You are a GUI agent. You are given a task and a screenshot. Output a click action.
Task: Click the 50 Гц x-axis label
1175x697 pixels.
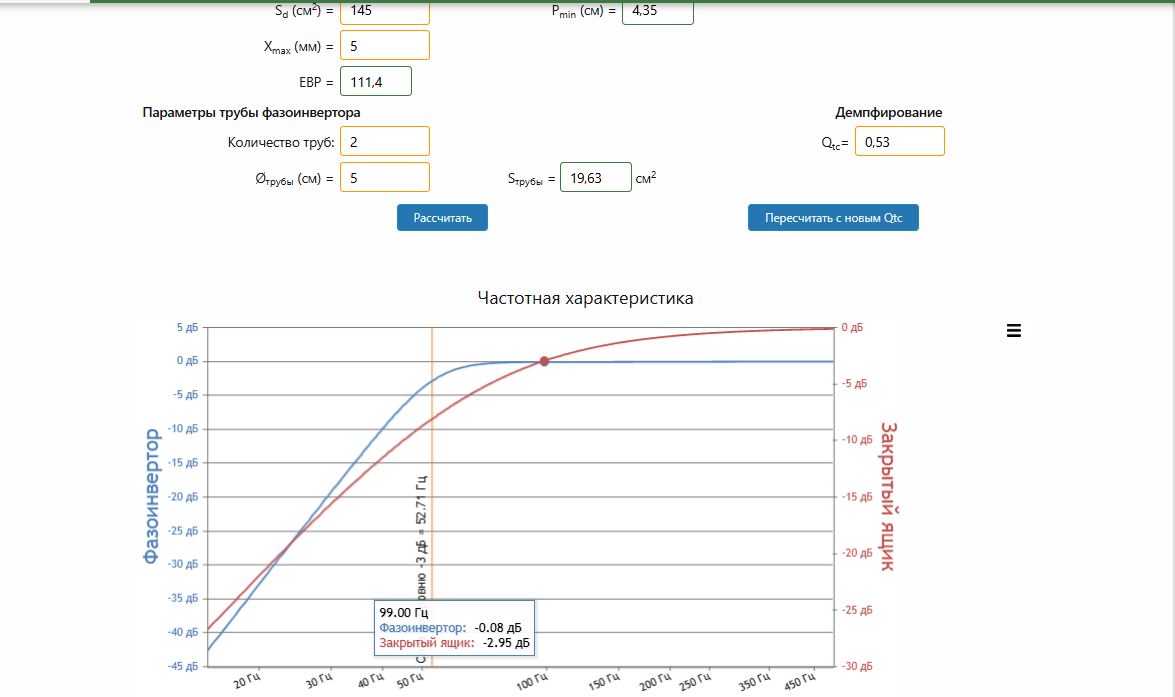[x=411, y=681]
